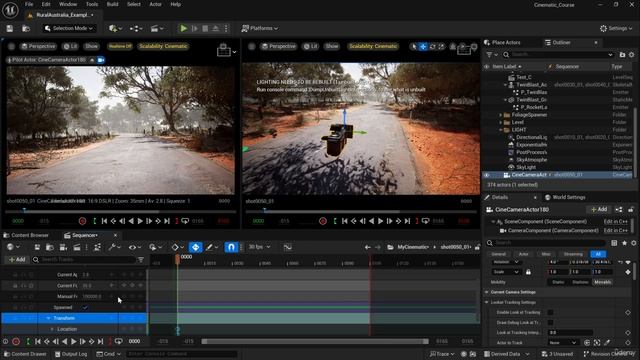Enable Look at Tracking checkbox
The height and width of the screenshot is (360, 640).
click(550, 312)
